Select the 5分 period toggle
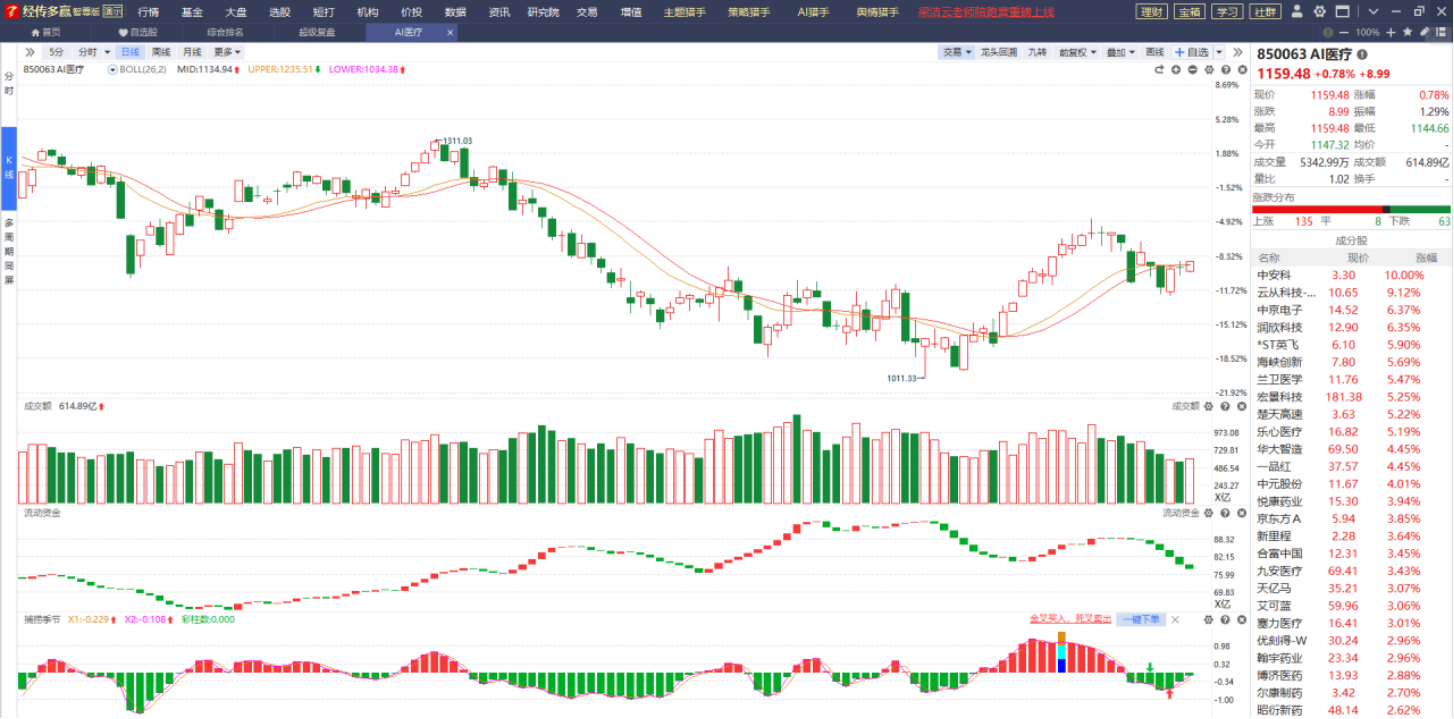Screen dimensions: 1454x719 pos(57,52)
